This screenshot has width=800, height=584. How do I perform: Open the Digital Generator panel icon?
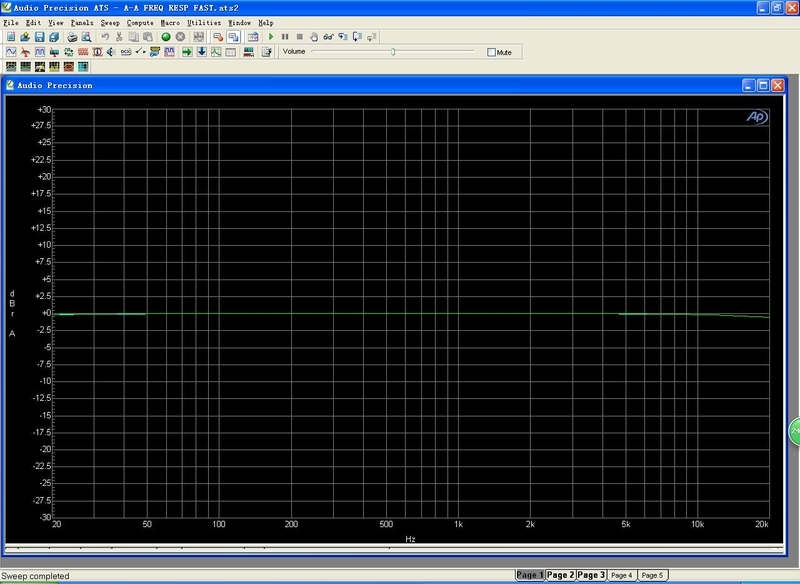[40, 52]
